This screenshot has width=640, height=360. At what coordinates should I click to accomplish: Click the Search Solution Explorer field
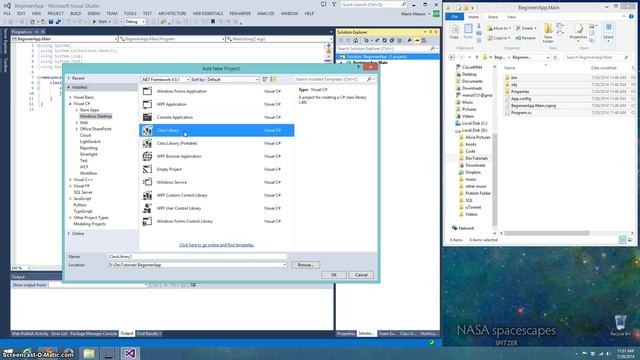[x=387, y=48]
